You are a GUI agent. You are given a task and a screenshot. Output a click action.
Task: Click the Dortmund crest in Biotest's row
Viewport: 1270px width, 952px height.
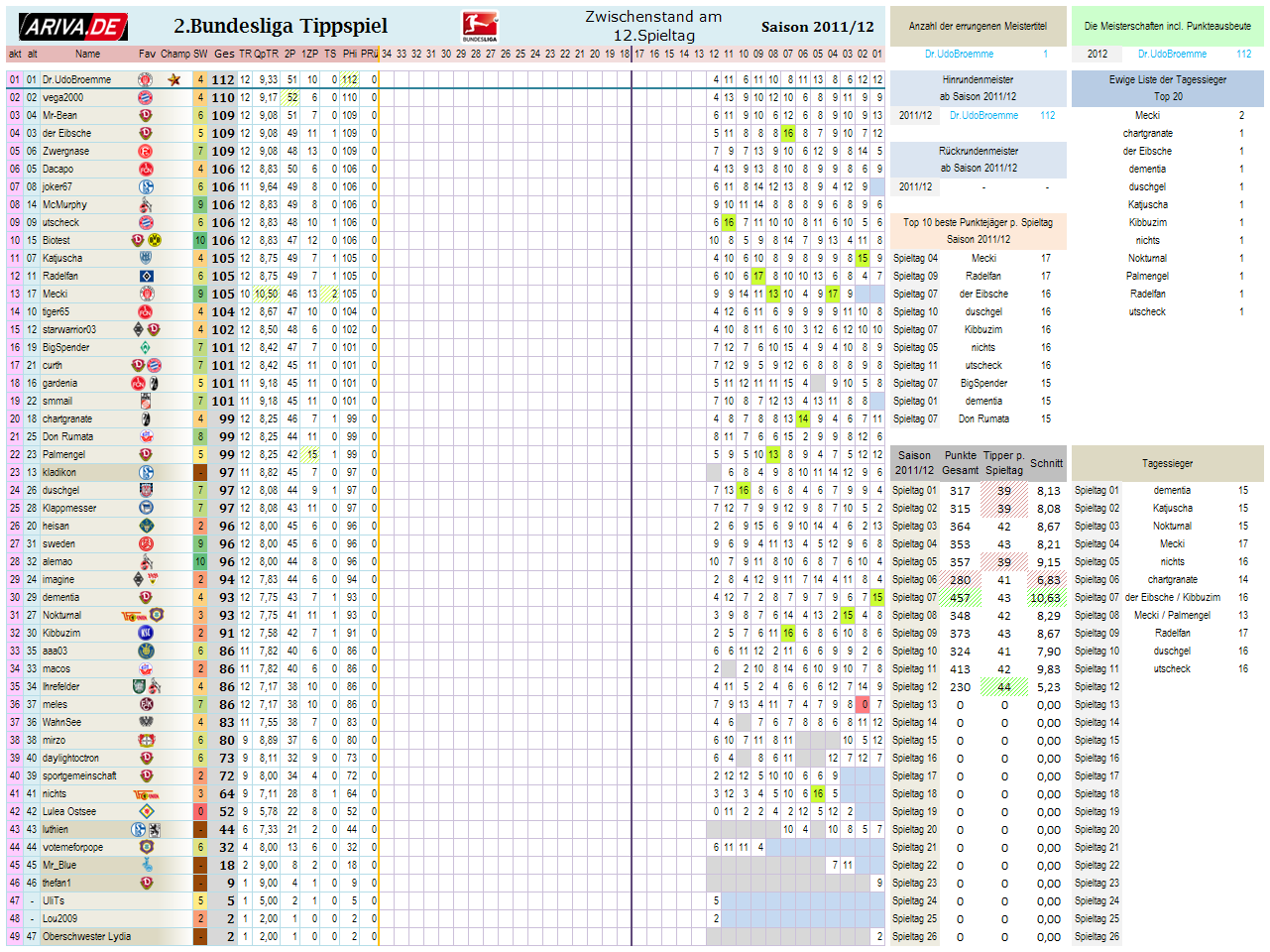(x=154, y=240)
